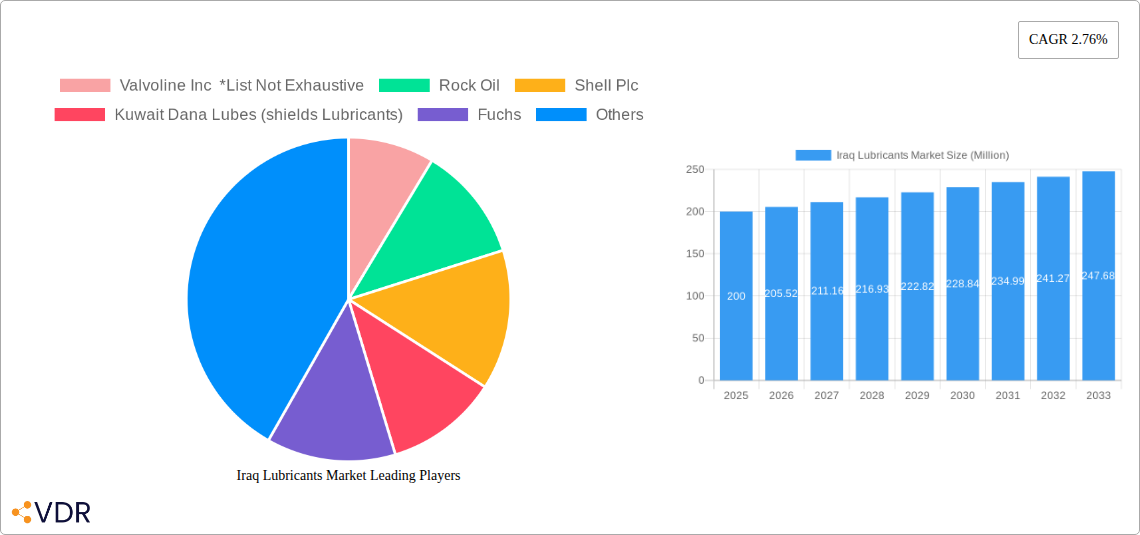Click the 2025 x-axis label
This screenshot has width=1140, height=535.
[736, 395]
